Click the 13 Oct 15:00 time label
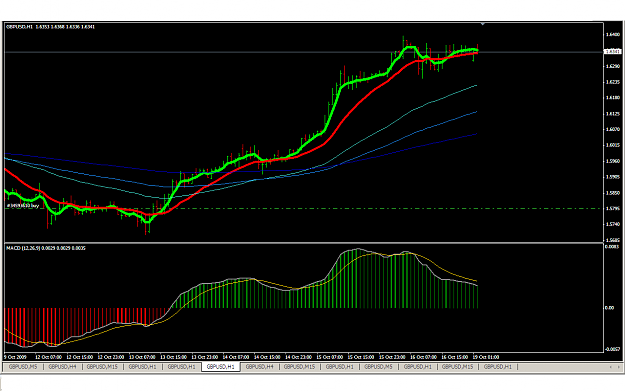The height and width of the screenshot is (391, 625). pos(173,357)
